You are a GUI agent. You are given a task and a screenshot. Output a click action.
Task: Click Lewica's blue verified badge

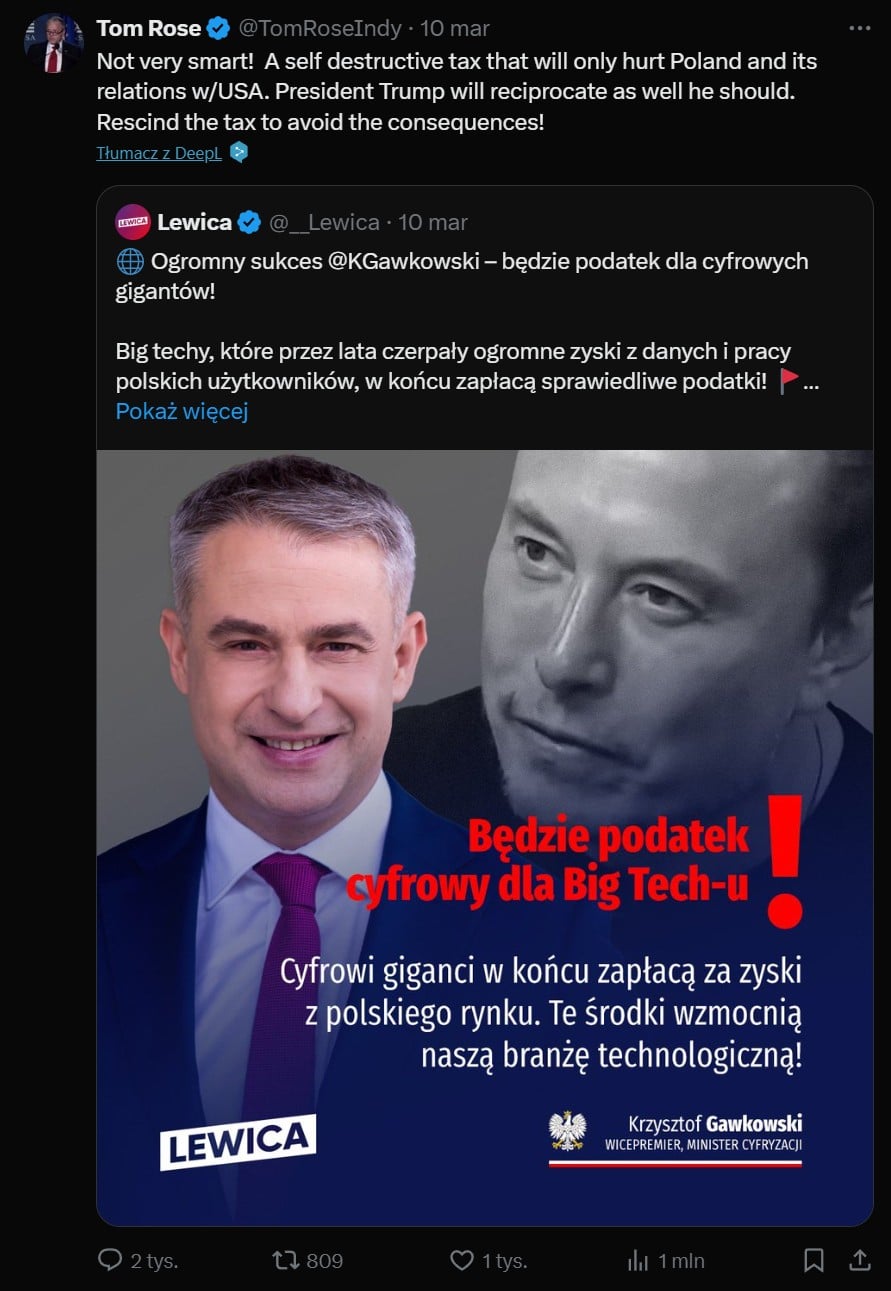(249, 222)
